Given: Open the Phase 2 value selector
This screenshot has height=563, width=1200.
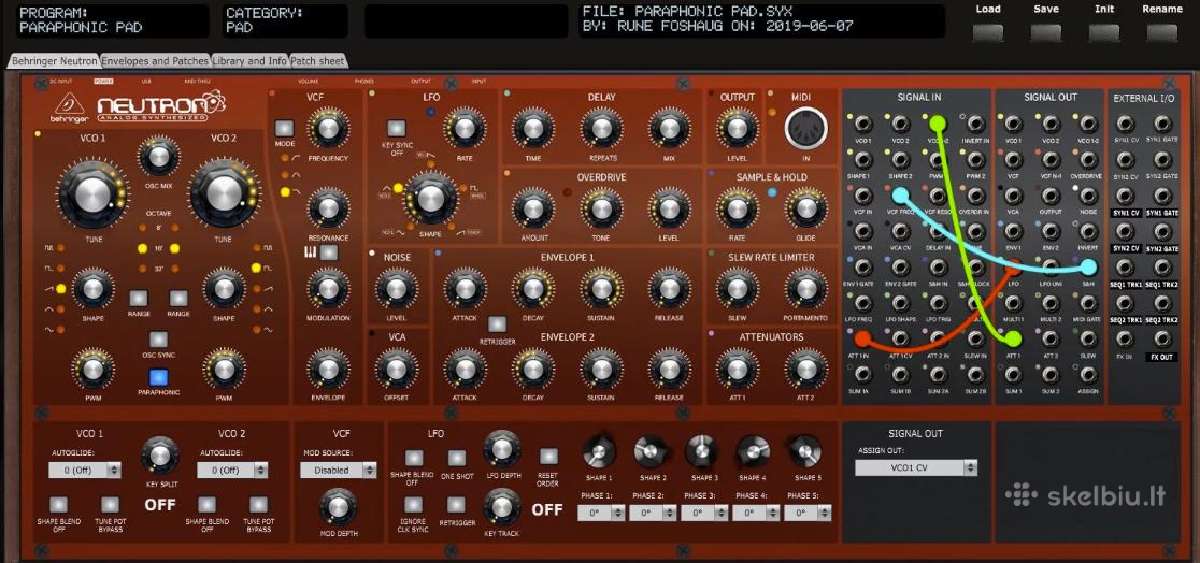Looking at the screenshot, I should pos(653,512).
